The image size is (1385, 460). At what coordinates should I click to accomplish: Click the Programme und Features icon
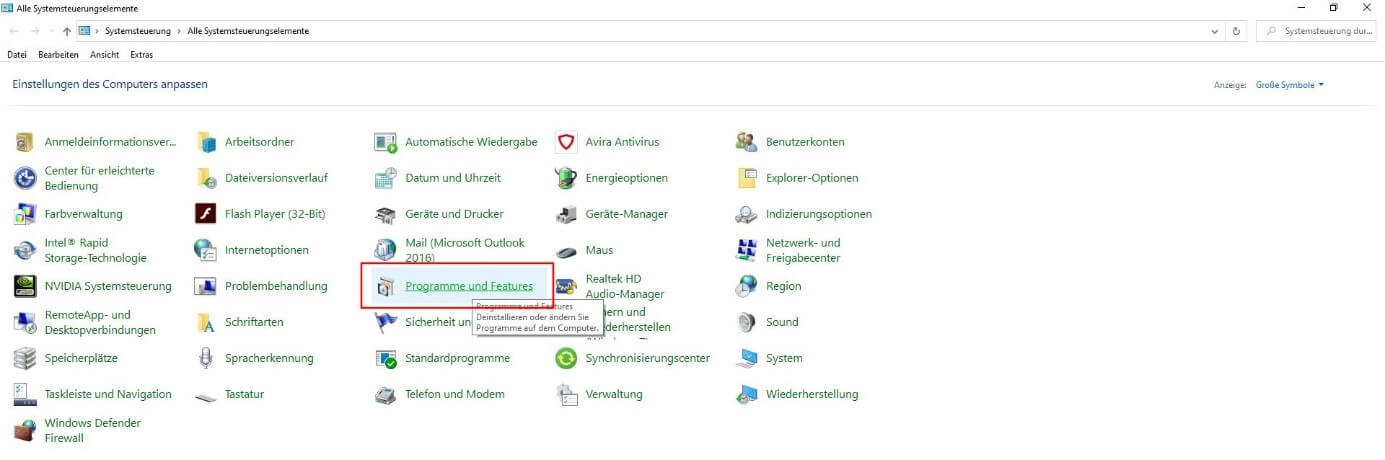(386, 286)
